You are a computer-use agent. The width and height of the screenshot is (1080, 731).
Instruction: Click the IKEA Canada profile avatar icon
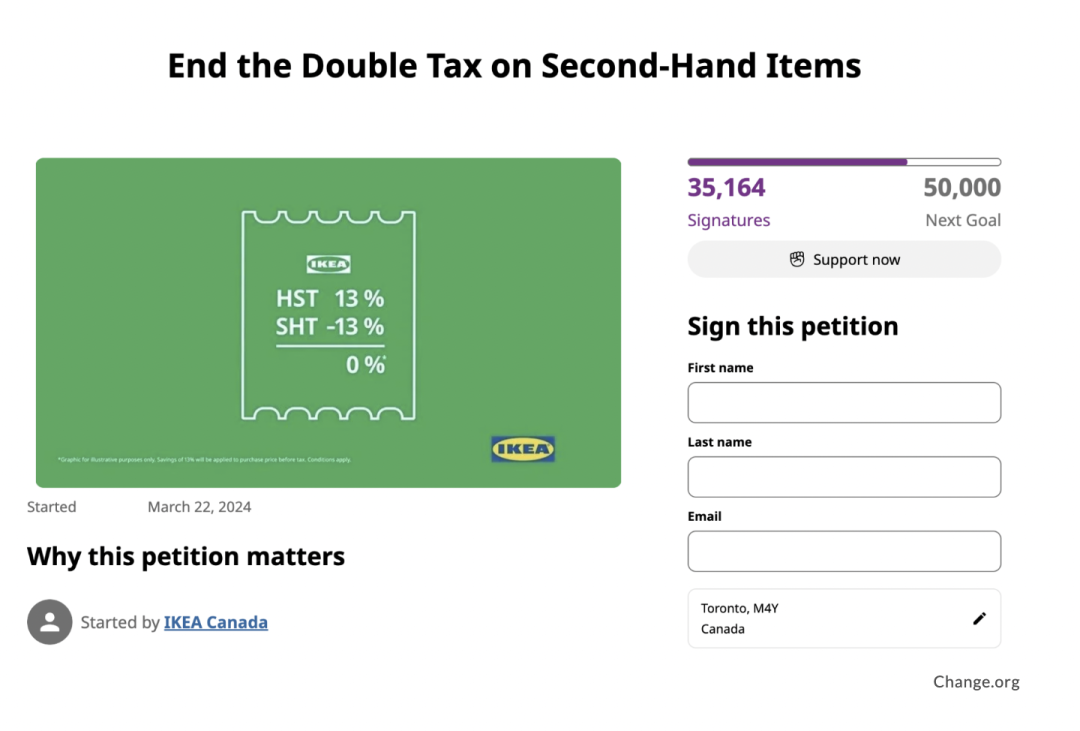coord(50,622)
